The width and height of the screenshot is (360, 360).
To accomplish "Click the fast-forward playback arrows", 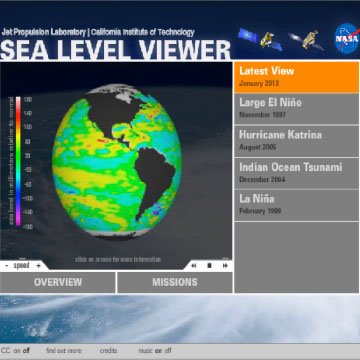I will 225,266.
